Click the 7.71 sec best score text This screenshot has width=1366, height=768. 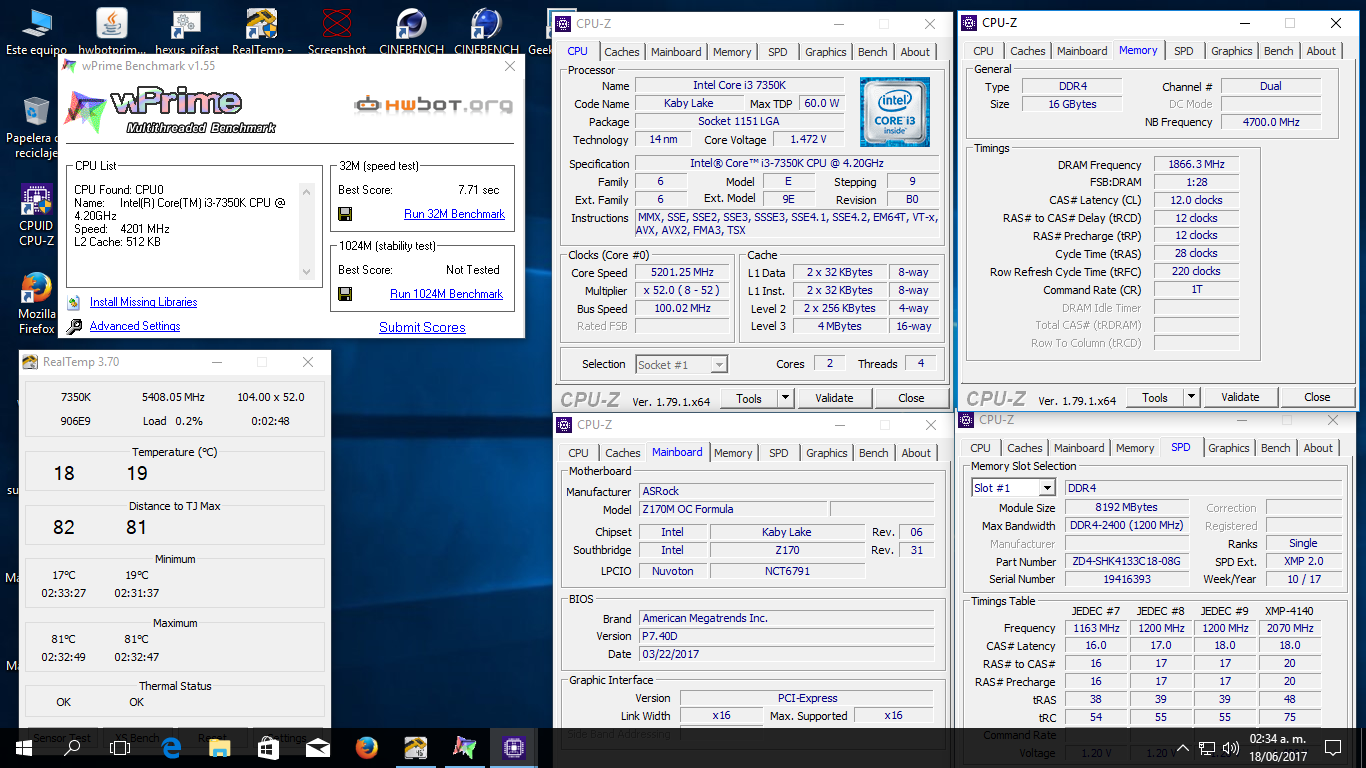click(478, 190)
